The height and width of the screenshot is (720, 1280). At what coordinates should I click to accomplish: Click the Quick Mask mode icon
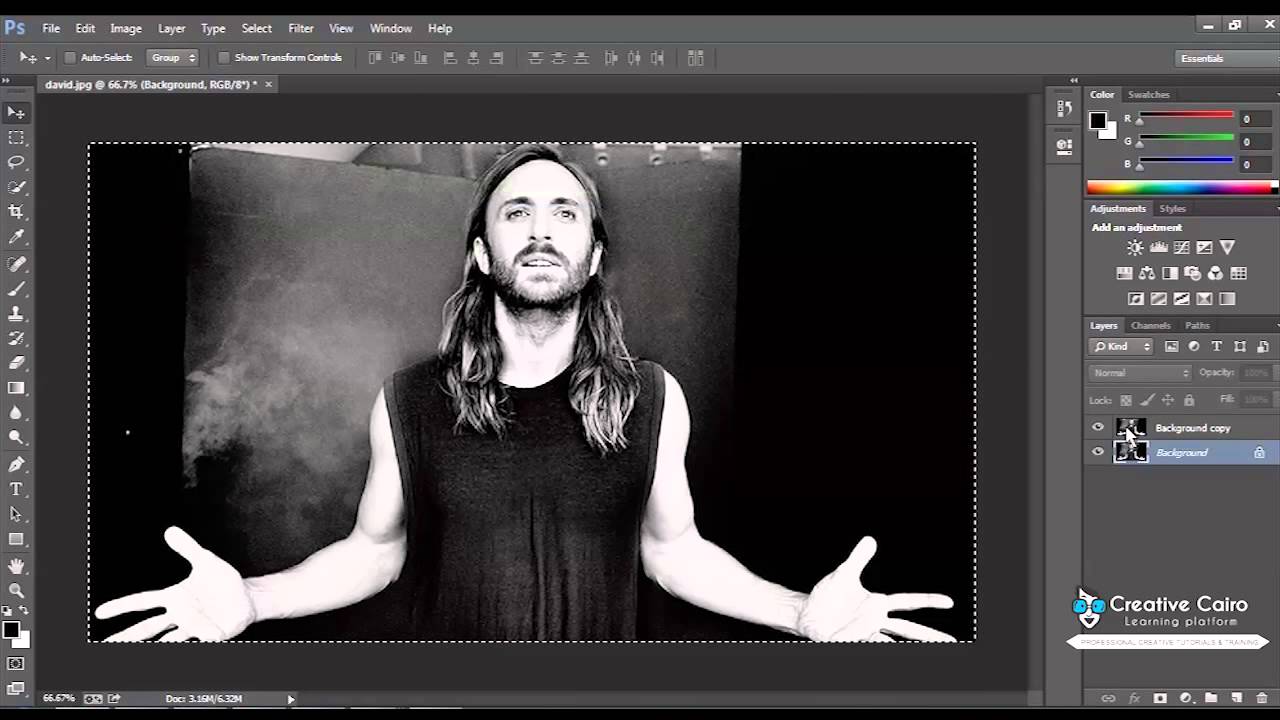point(16,664)
